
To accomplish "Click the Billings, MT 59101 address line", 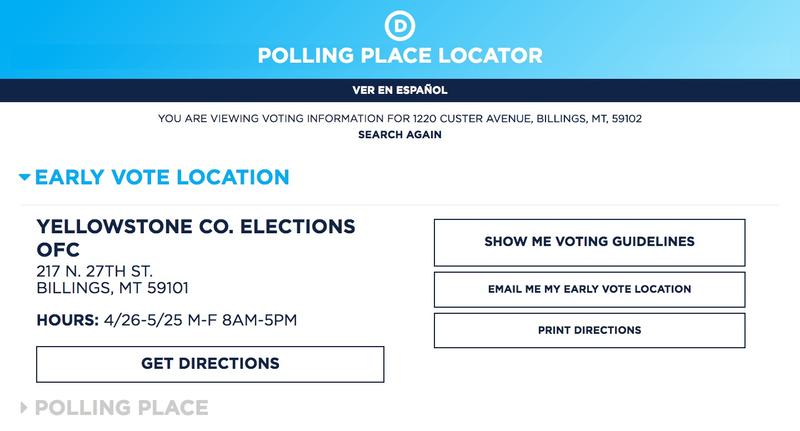I will click(x=112, y=288).
